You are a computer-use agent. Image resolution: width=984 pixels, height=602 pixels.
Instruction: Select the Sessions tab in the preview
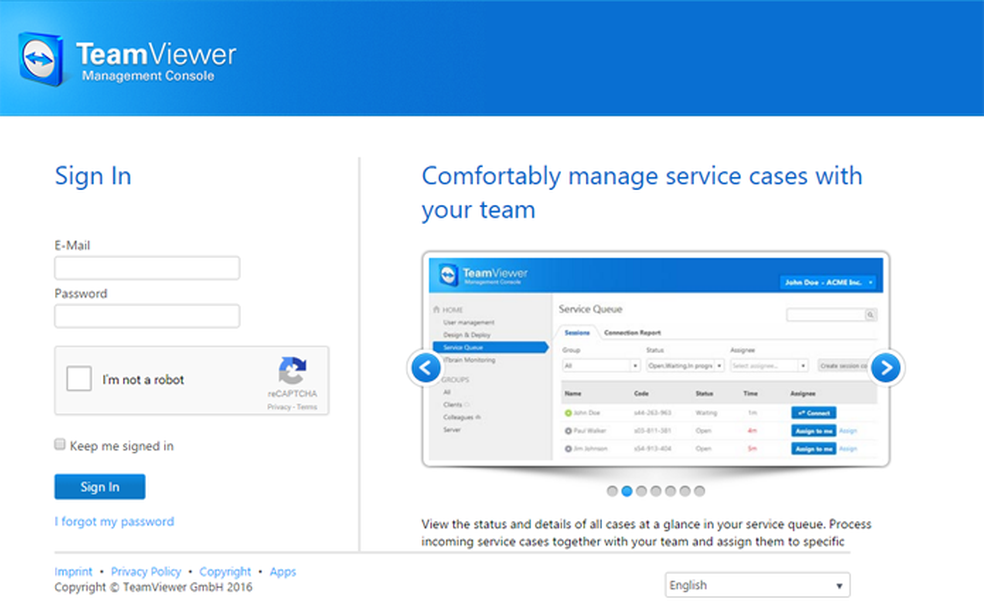[578, 331]
